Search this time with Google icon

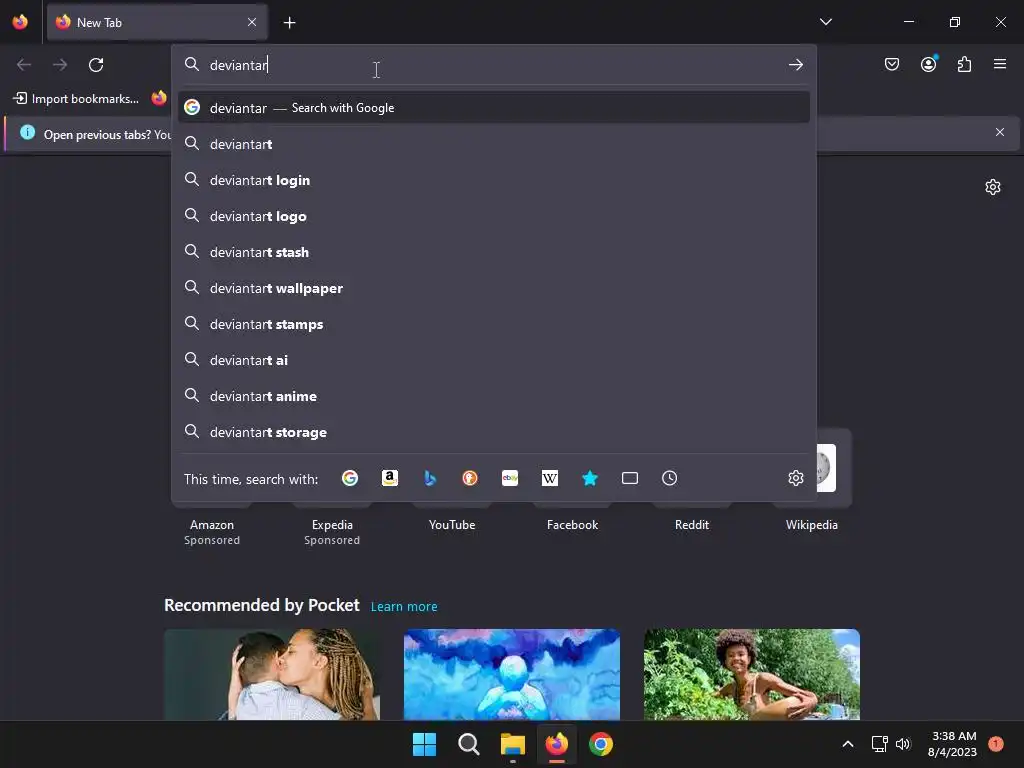[x=349, y=478]
